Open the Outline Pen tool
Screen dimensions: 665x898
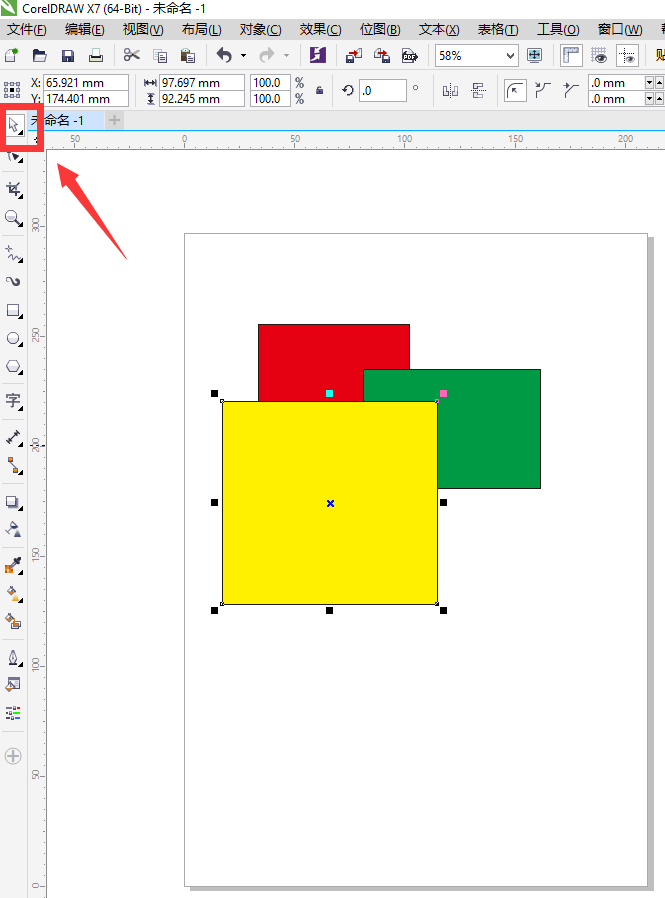click(14, 657)
